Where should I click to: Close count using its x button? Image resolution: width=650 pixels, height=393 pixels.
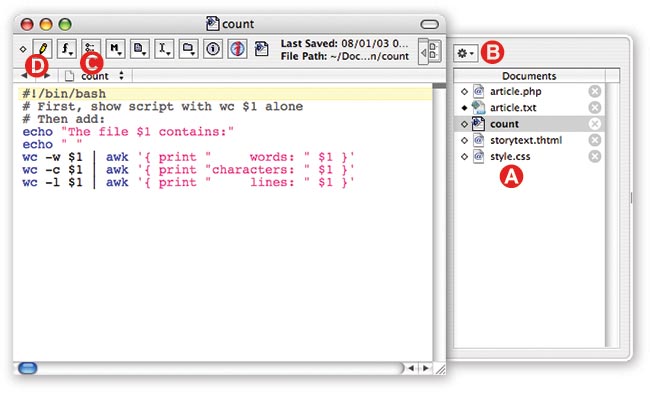pos(594,124)
